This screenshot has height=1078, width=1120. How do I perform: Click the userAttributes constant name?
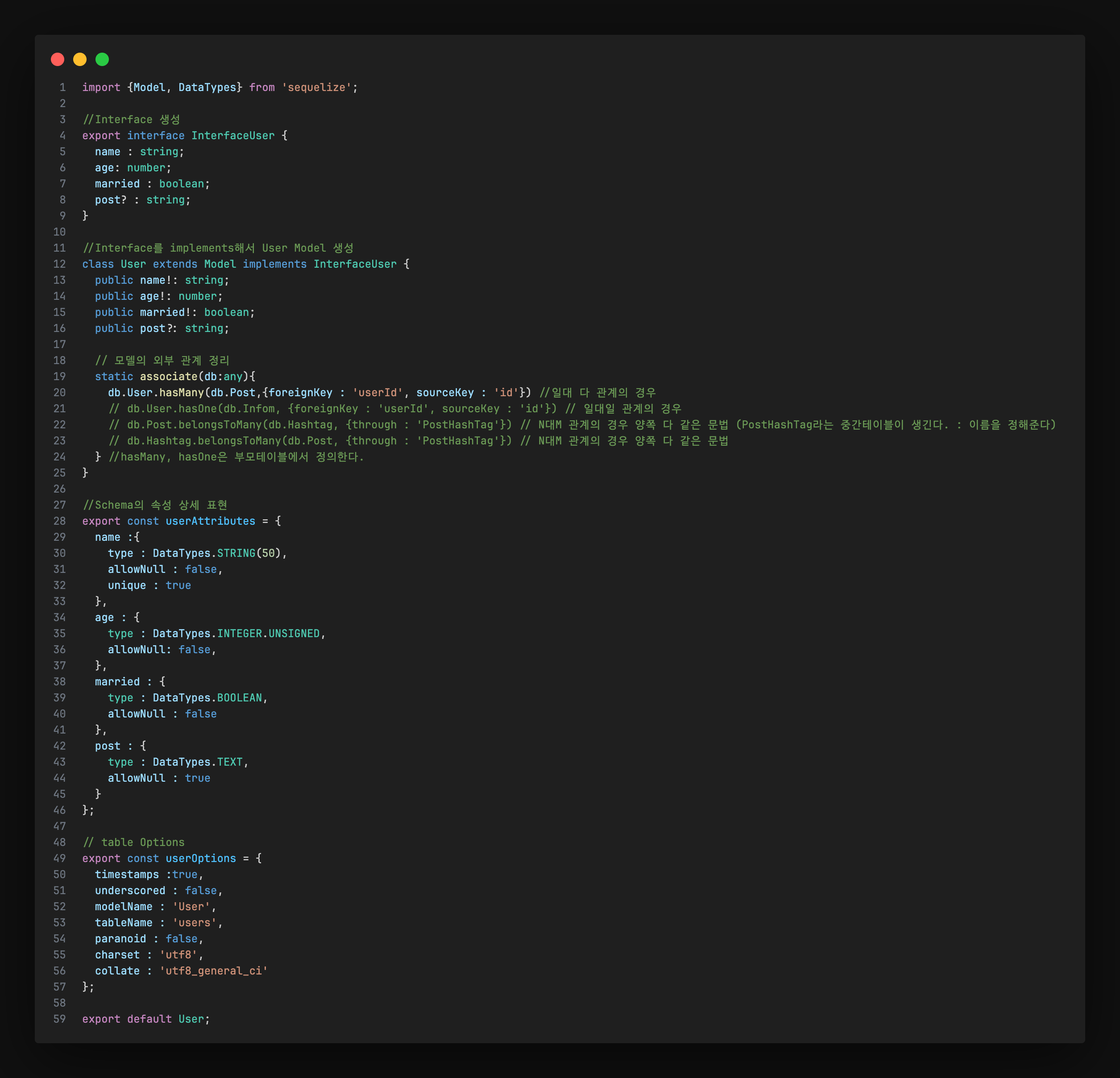click(210, 521)
